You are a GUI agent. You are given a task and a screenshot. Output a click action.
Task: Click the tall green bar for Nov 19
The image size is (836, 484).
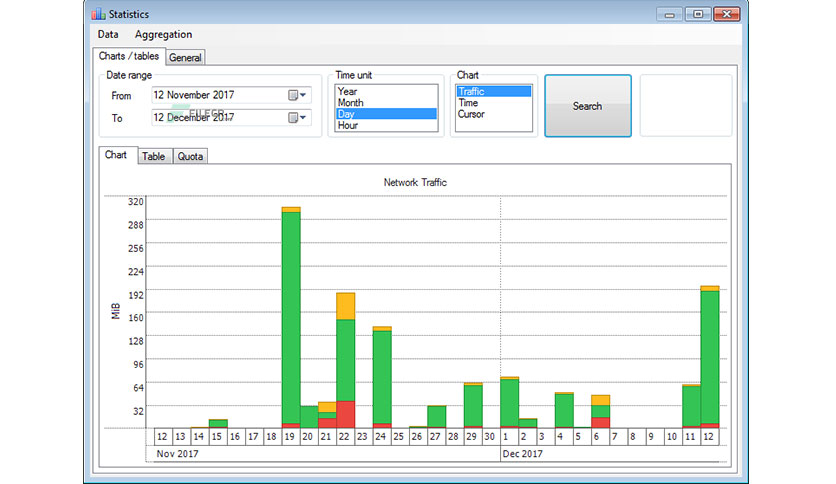(291, 318)
